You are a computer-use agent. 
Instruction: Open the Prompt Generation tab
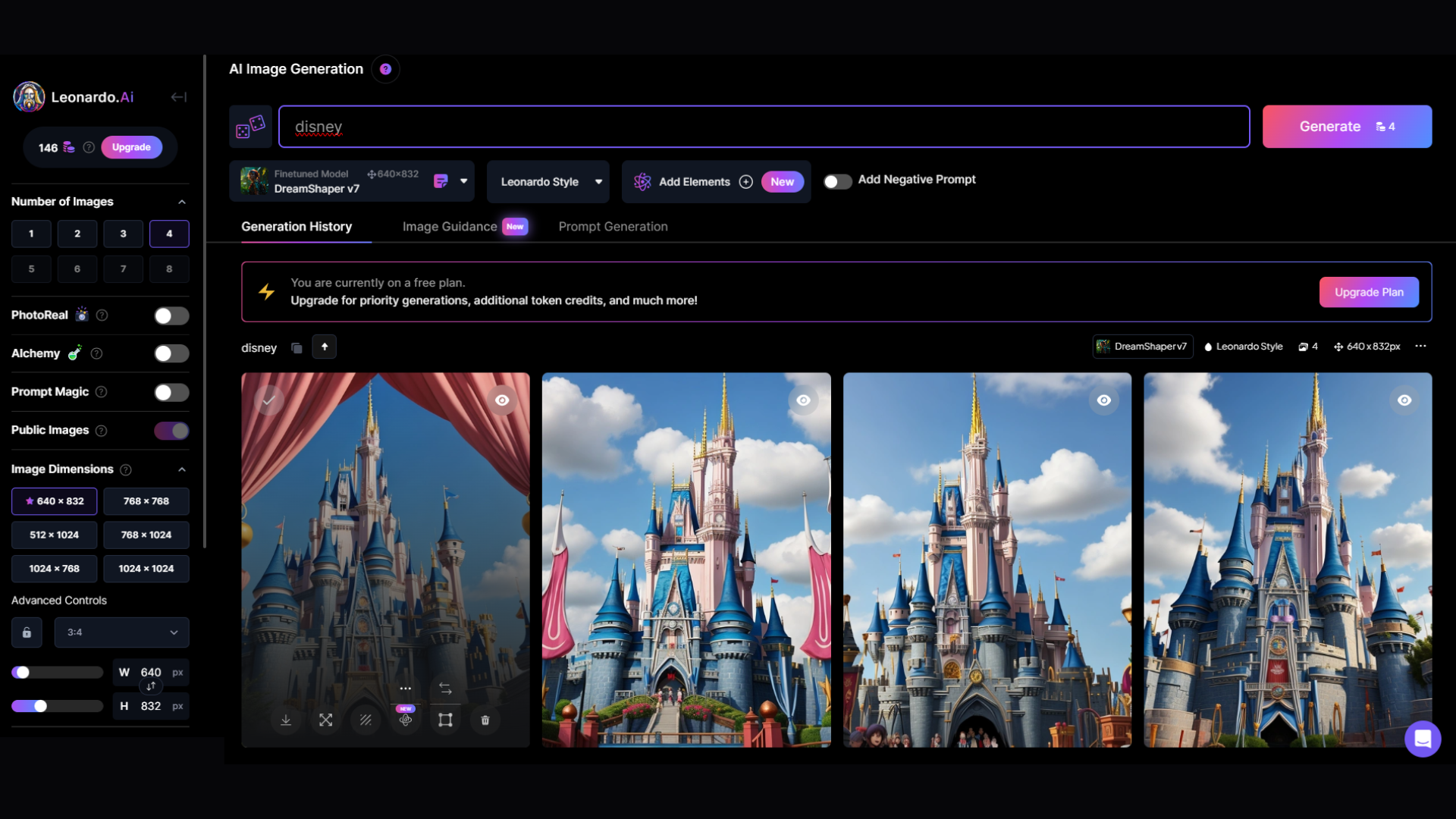pyautogui.click(x=613, y=227)
